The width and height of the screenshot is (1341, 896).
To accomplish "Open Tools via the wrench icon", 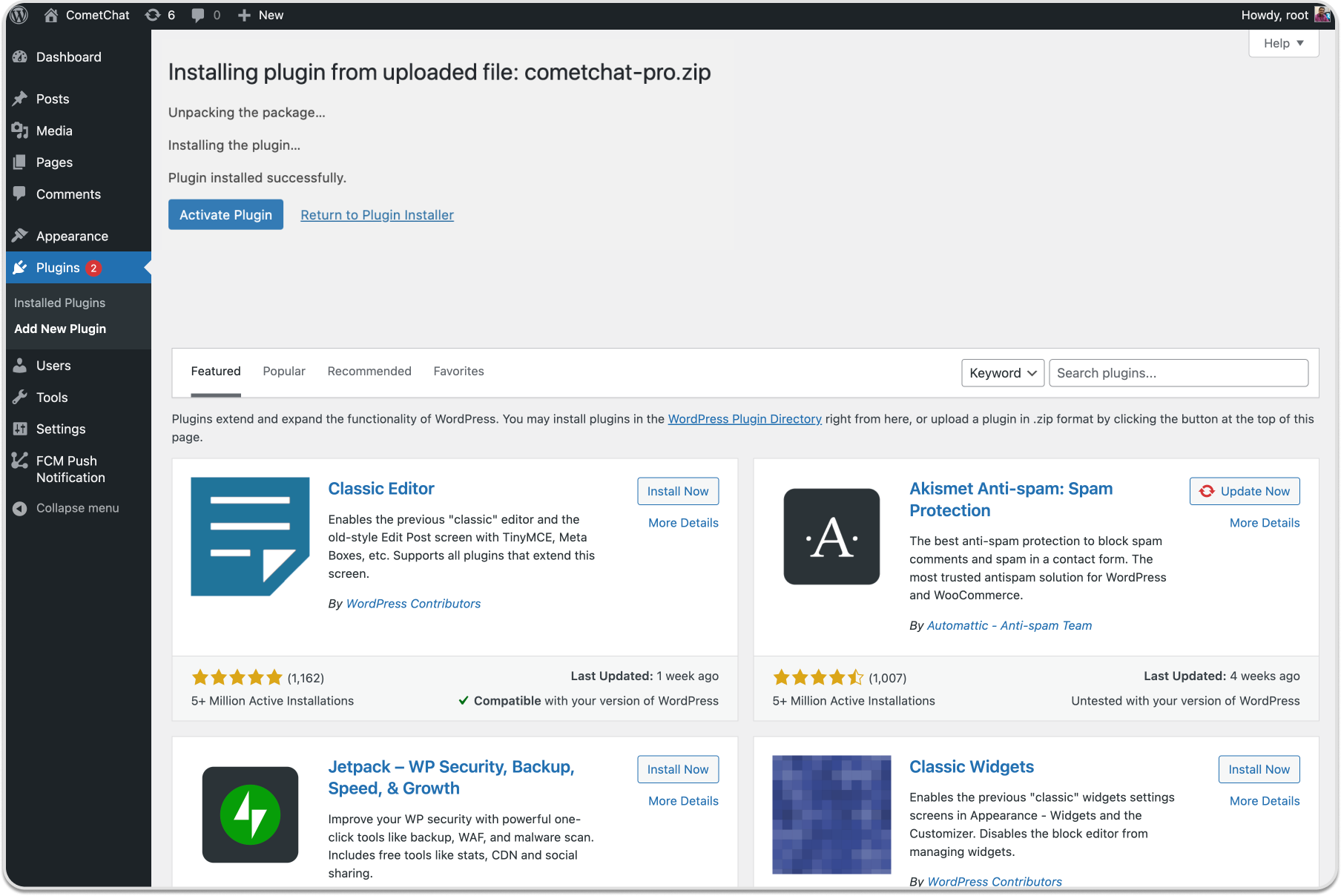I will (x=20, y=398).
